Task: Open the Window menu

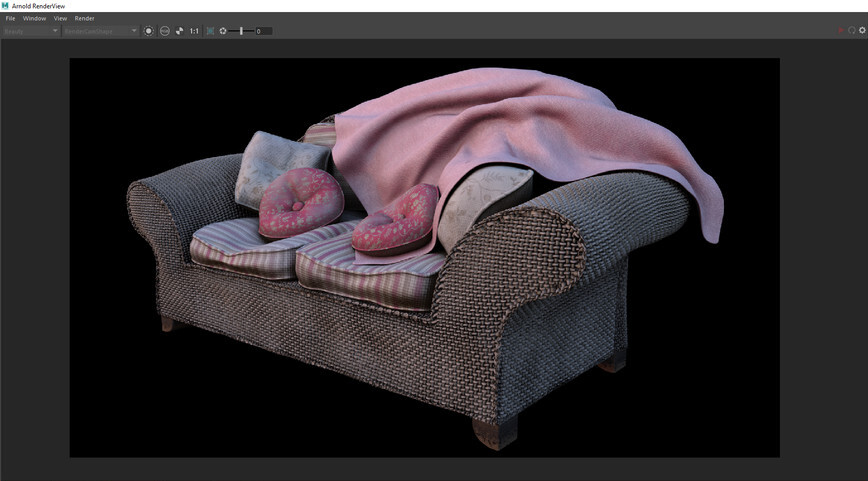Action: coord(34,18)
